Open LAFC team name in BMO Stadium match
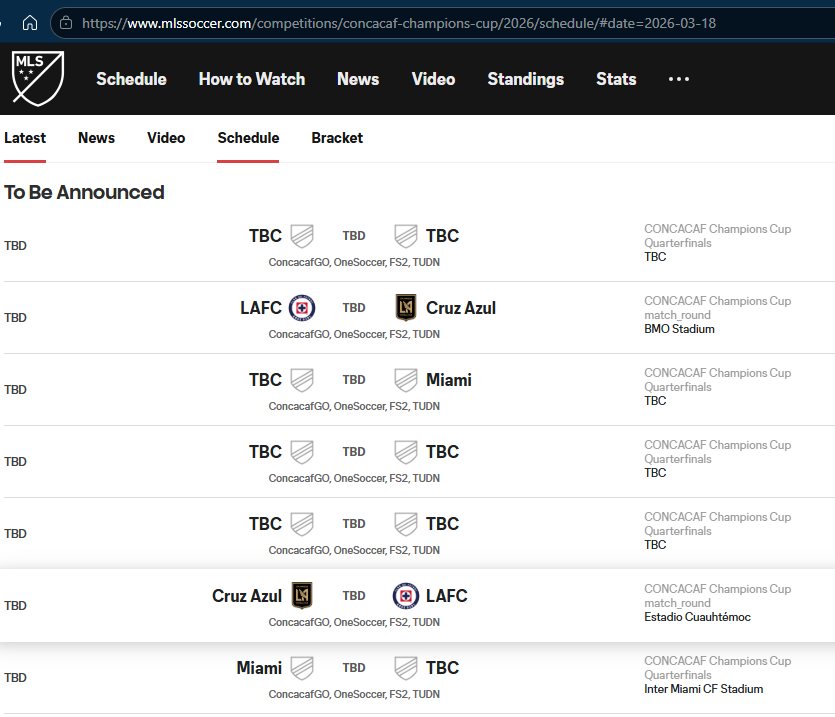 click(261, 308)
